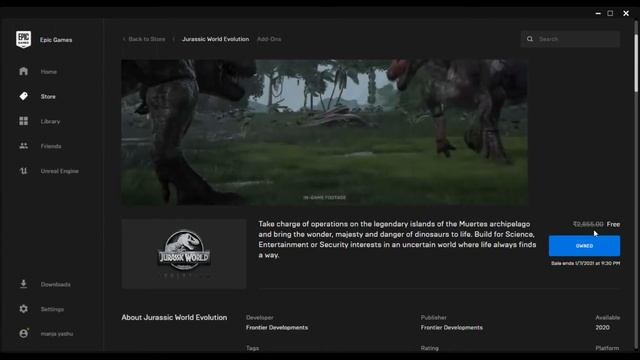Click the 2020 Available value

[x=602, y=328]
